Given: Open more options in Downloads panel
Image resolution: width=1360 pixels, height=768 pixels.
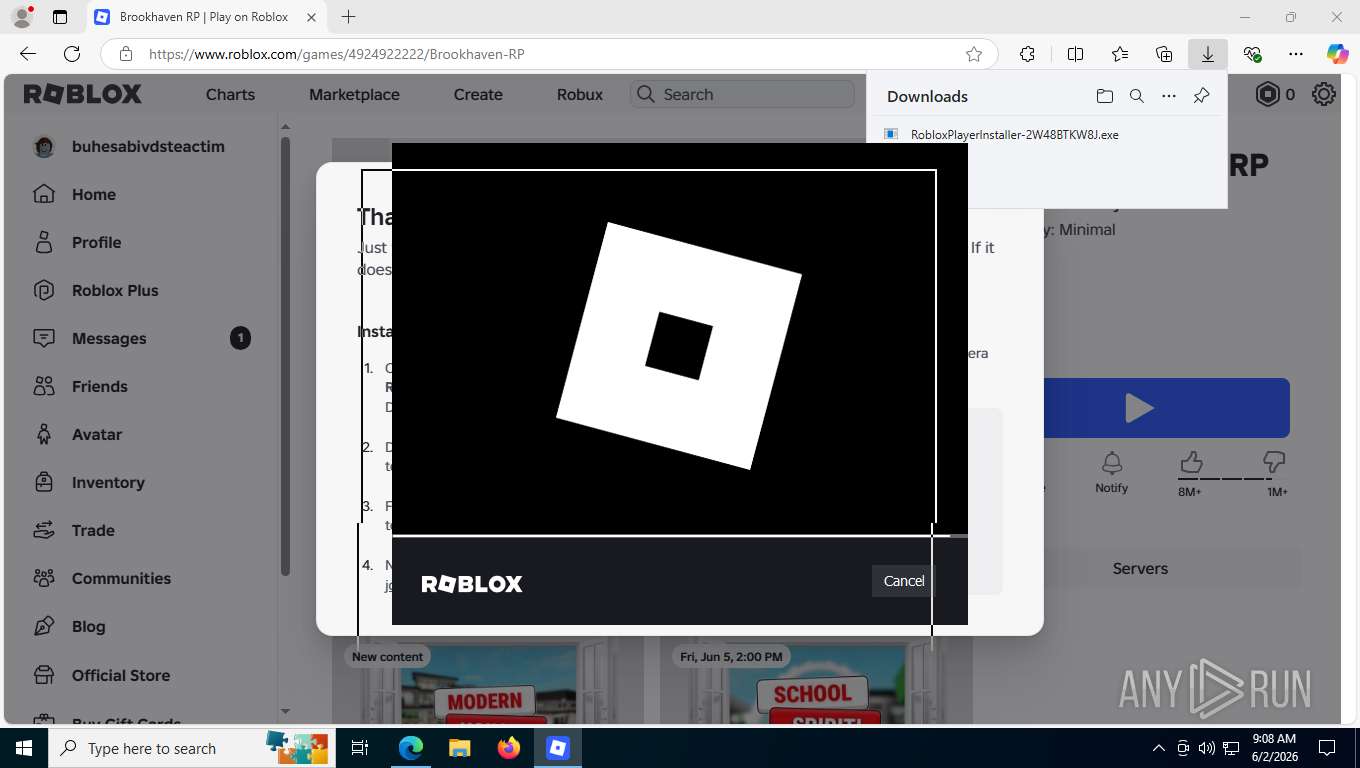Looking at the screenshot, I should 1168,96.
